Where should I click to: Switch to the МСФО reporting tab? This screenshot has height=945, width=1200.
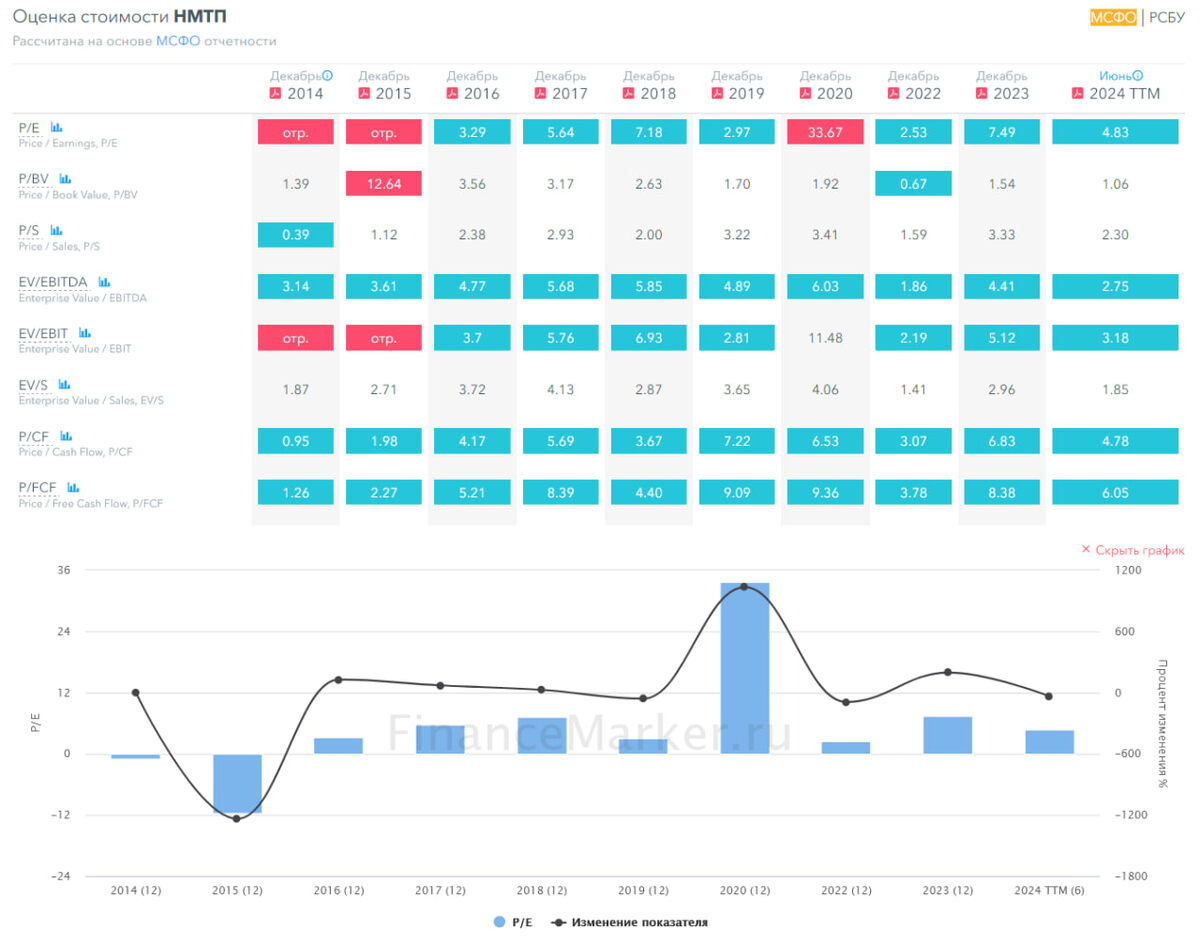point(1114,16)
